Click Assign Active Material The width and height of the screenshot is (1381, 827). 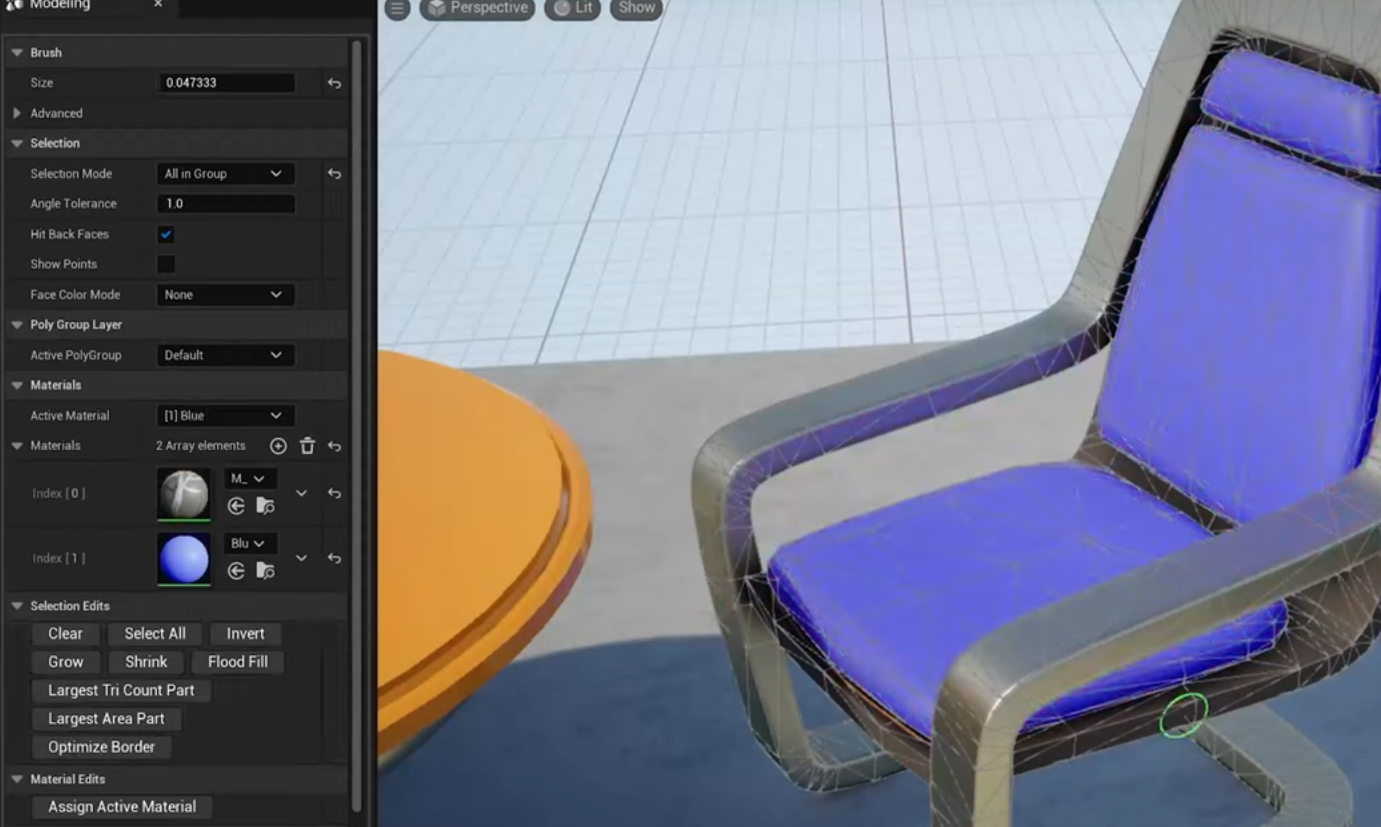[122, 807]
